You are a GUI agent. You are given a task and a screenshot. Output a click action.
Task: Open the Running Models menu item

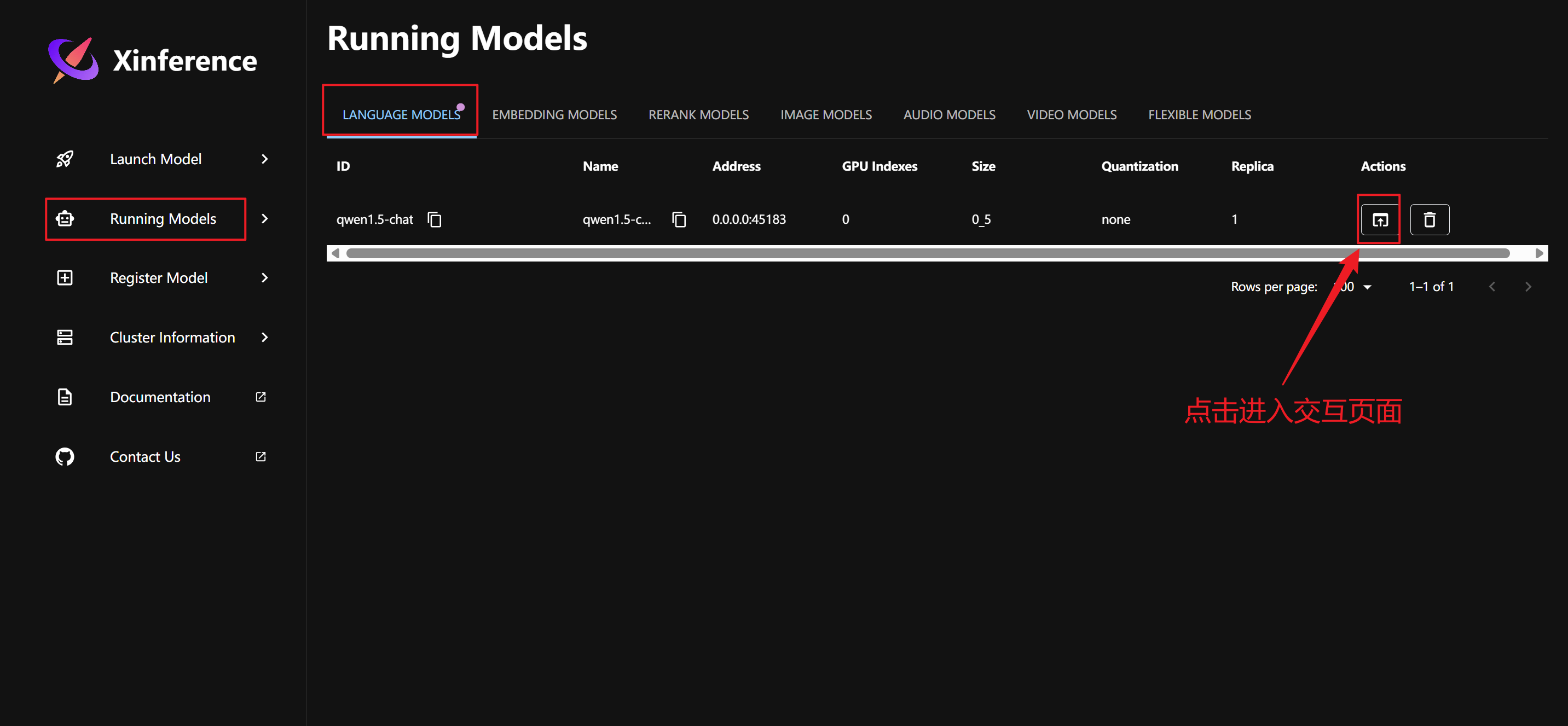pos(163,218)
